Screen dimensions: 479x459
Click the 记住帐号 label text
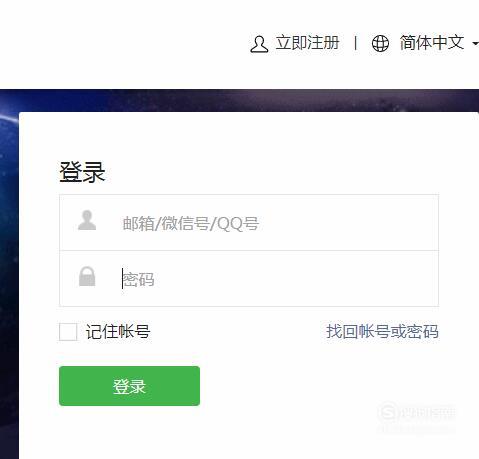coord(118,332)
